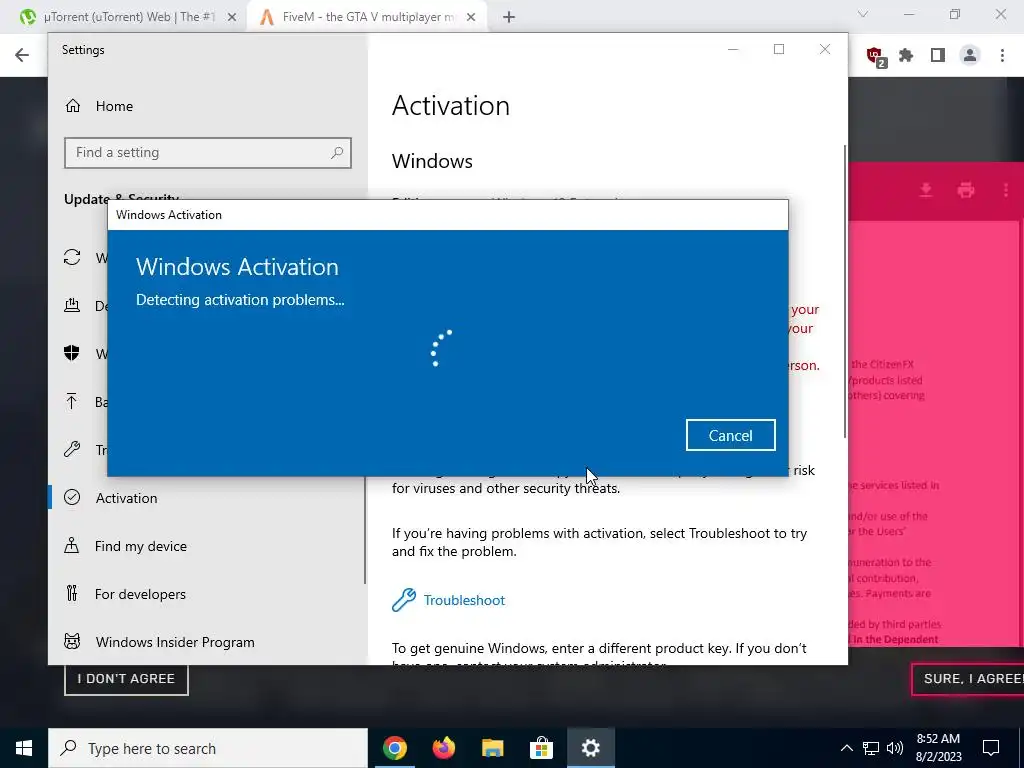Open the network status tray icon
This screenshot has height=768, width=1024.
[x=871, y=748]
